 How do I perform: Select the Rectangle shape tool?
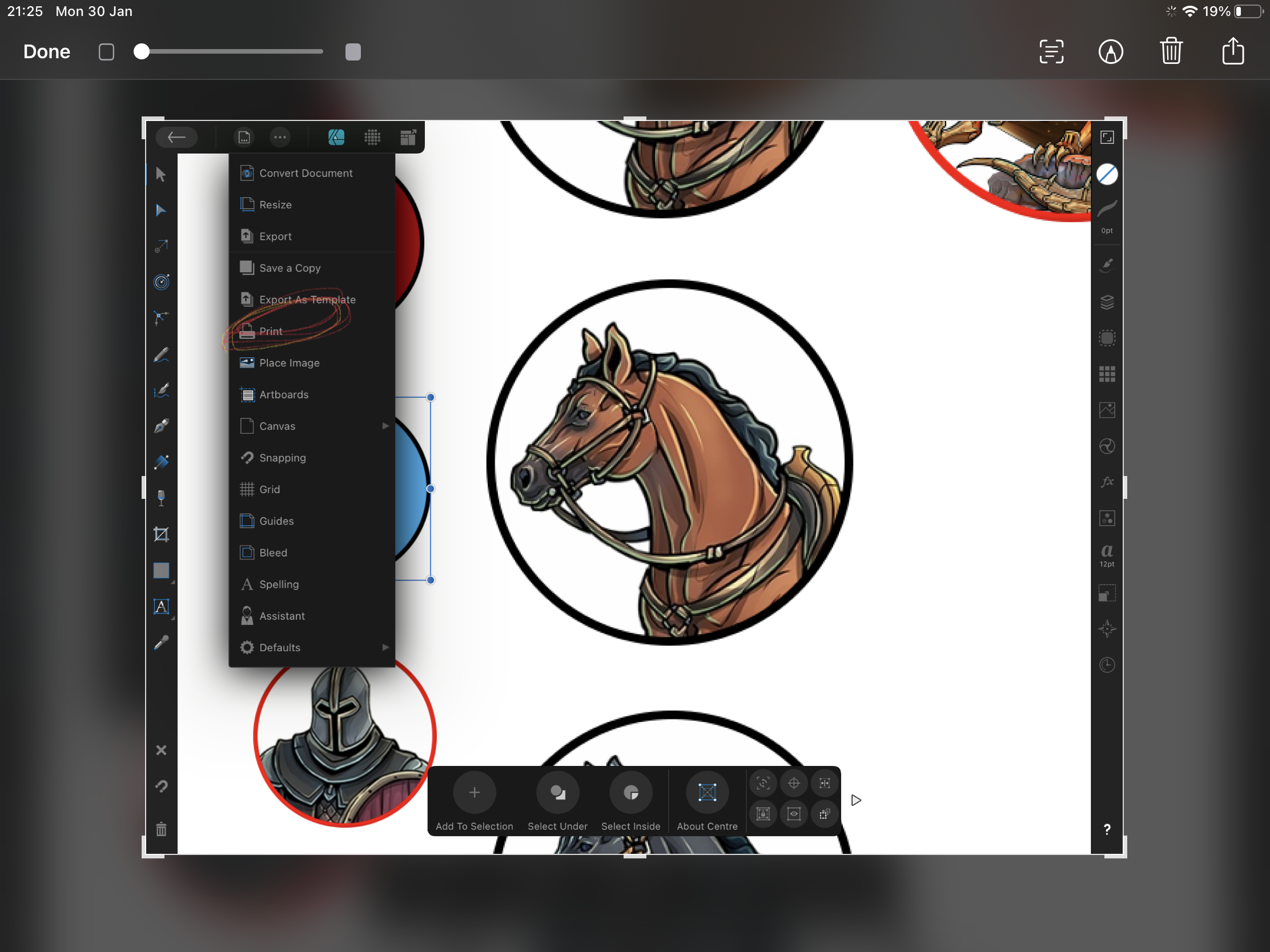point(162,570)
